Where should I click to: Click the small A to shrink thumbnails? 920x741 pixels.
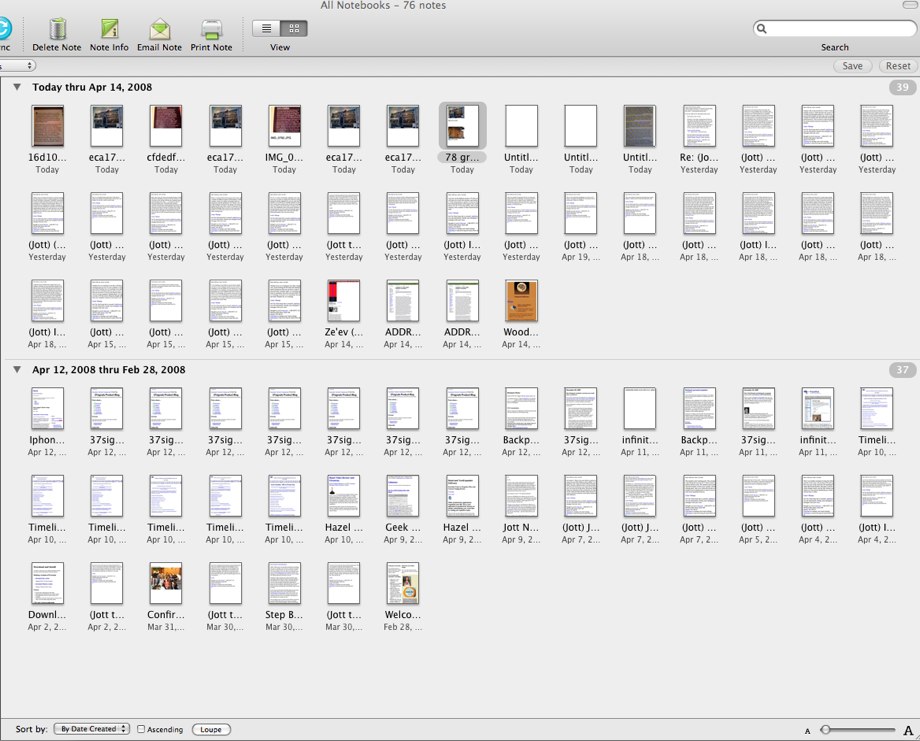coord(808,731)
